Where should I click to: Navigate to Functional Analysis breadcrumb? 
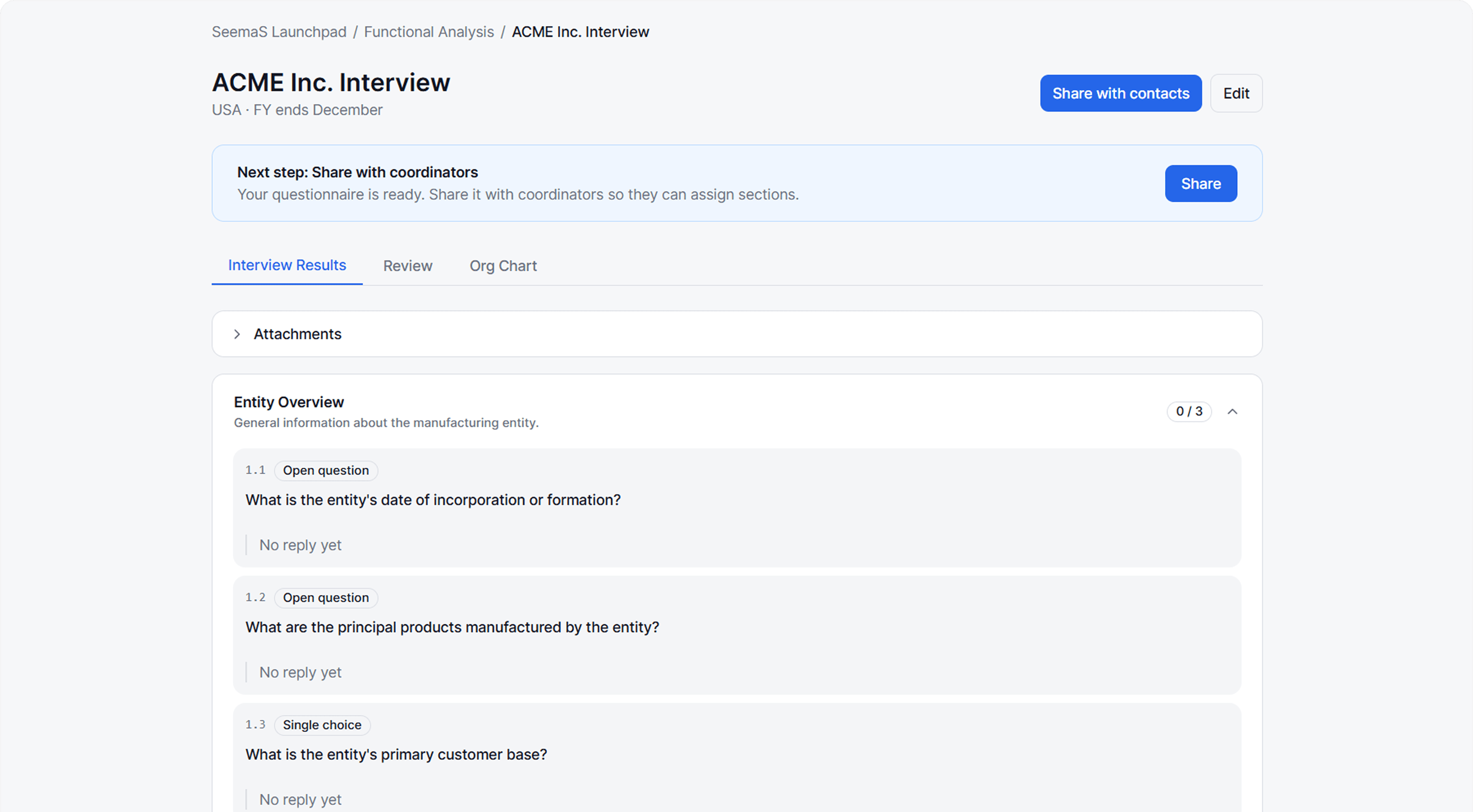[429, 32]
